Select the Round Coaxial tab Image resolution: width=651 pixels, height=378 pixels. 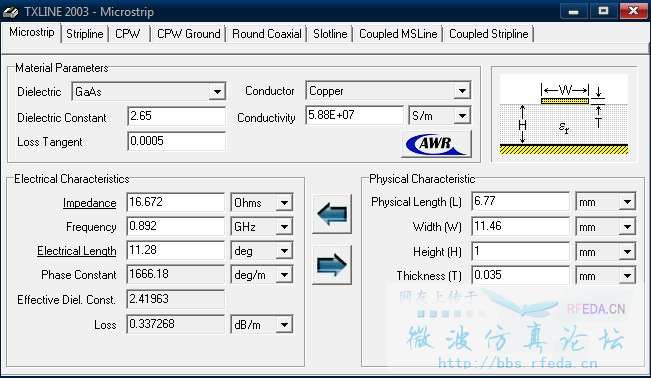tap(267, 34)
